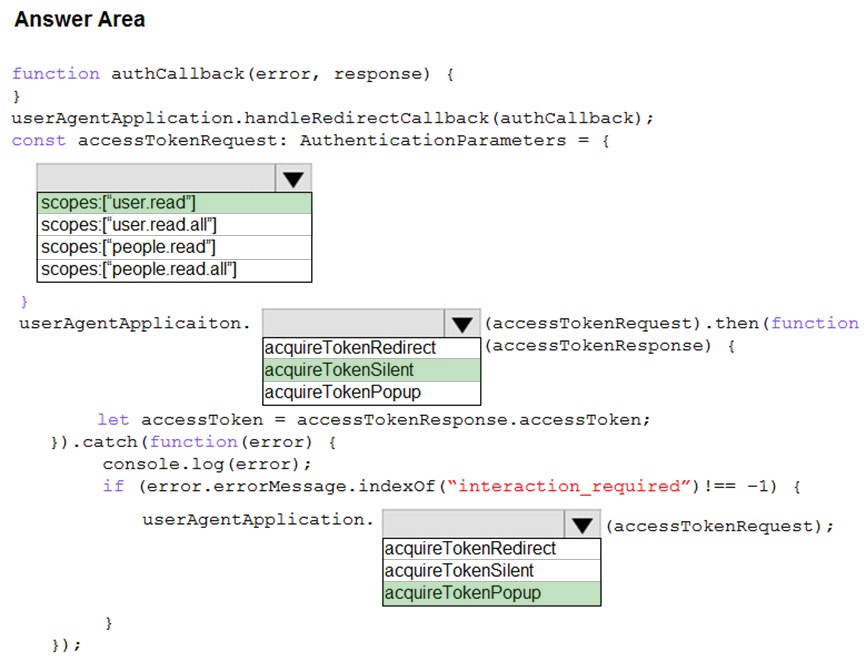866x662 pixels.
Task: Choose scopes:["user.read.all"] option
Action: pyautogui.click(x=175, y=225)
